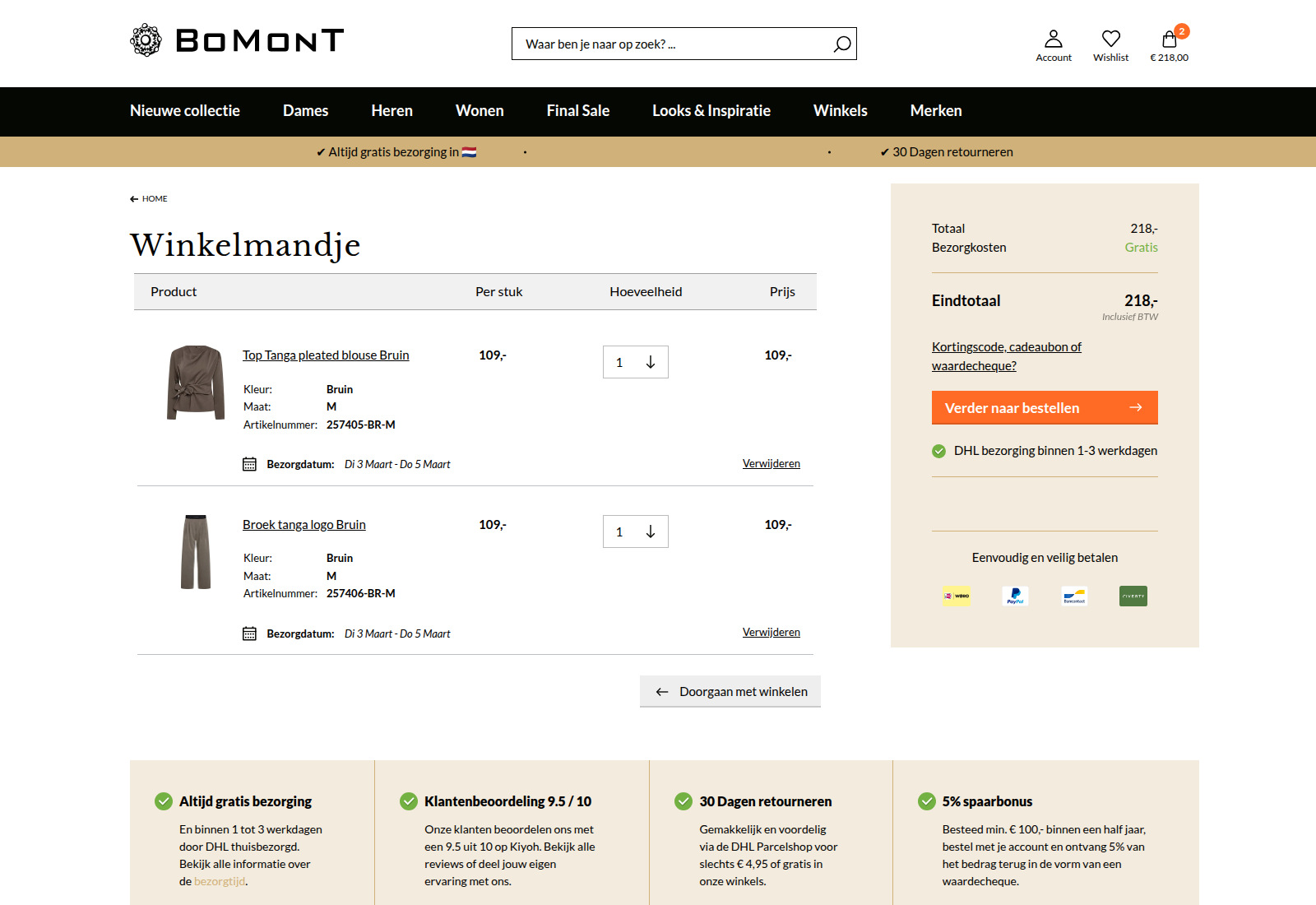Open the Dames menu
Image resolution: width=1316 pixels, height=905 pixels.
305,111
